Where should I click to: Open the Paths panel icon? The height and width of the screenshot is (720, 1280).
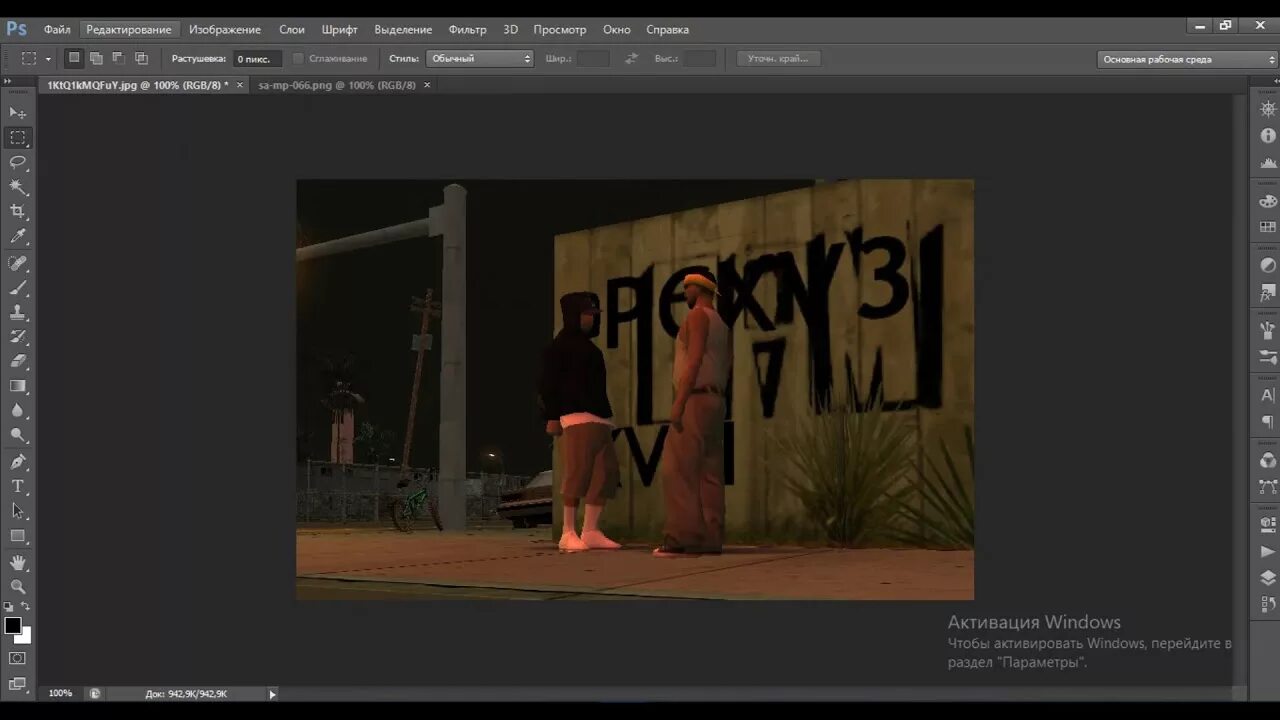[x=1268, y=487]
